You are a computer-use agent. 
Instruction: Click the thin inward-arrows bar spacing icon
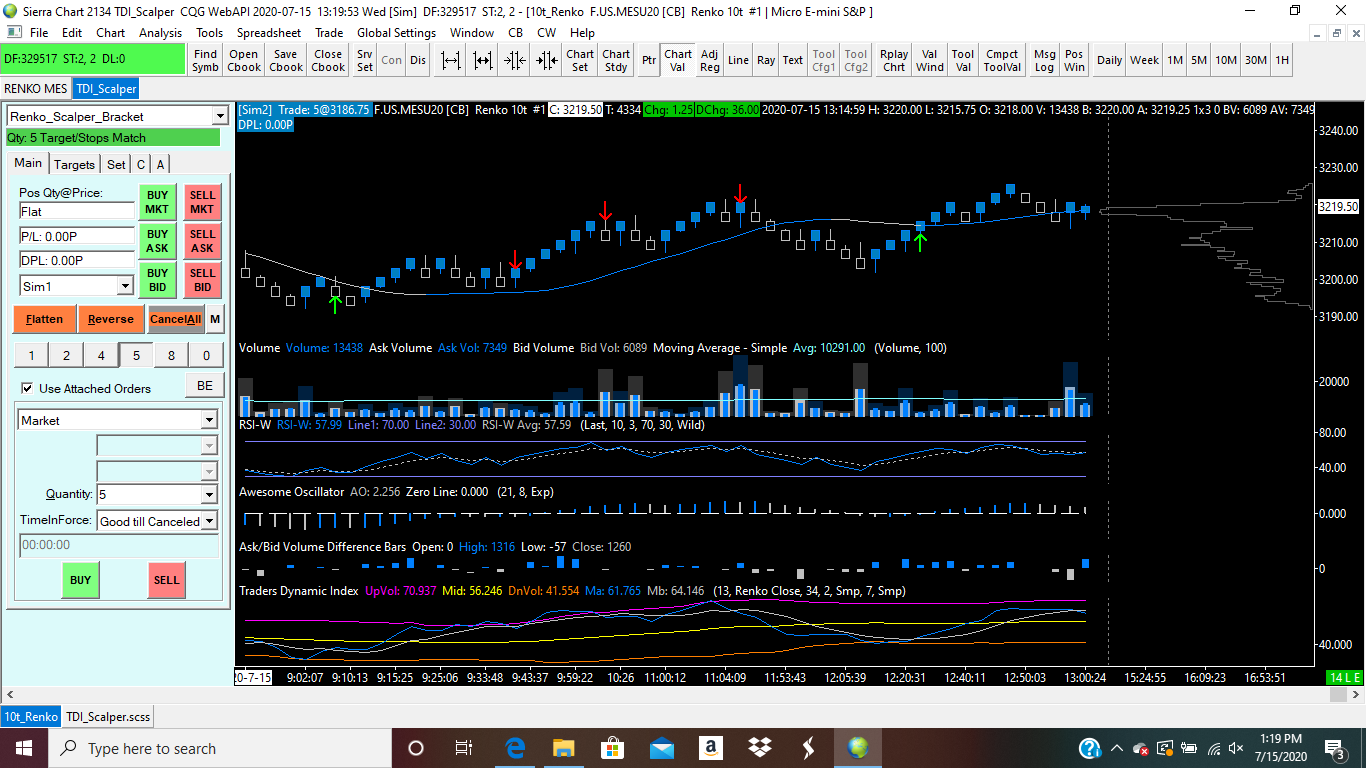(515, 60)
